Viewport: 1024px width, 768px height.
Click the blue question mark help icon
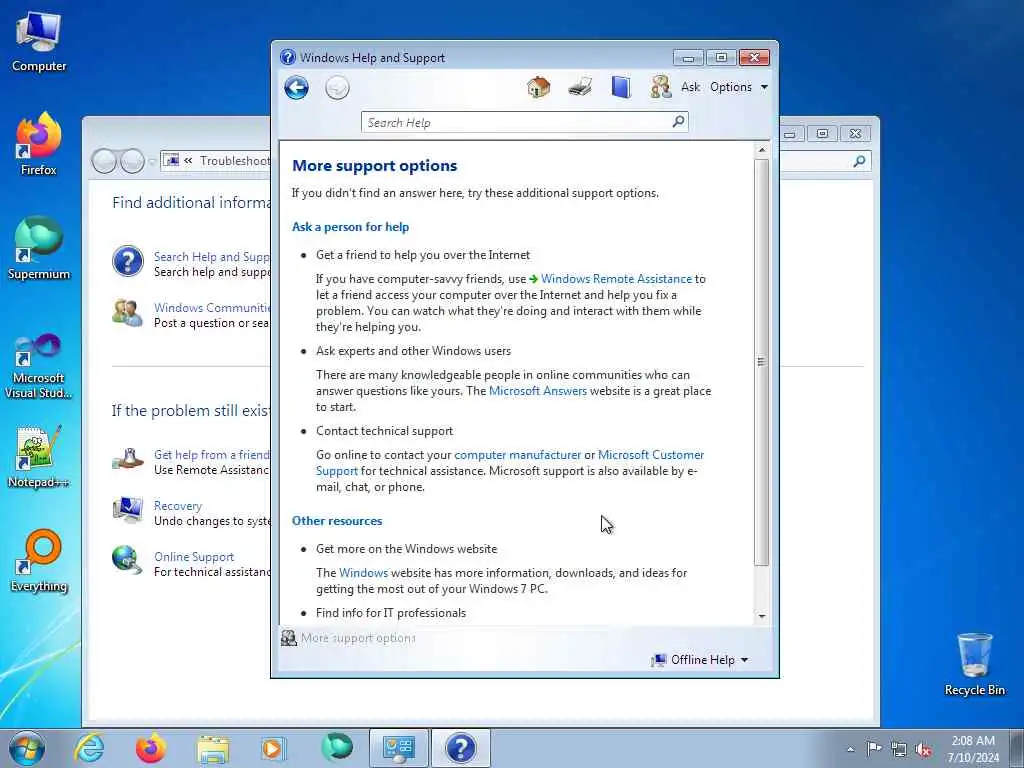pos(128,261)
